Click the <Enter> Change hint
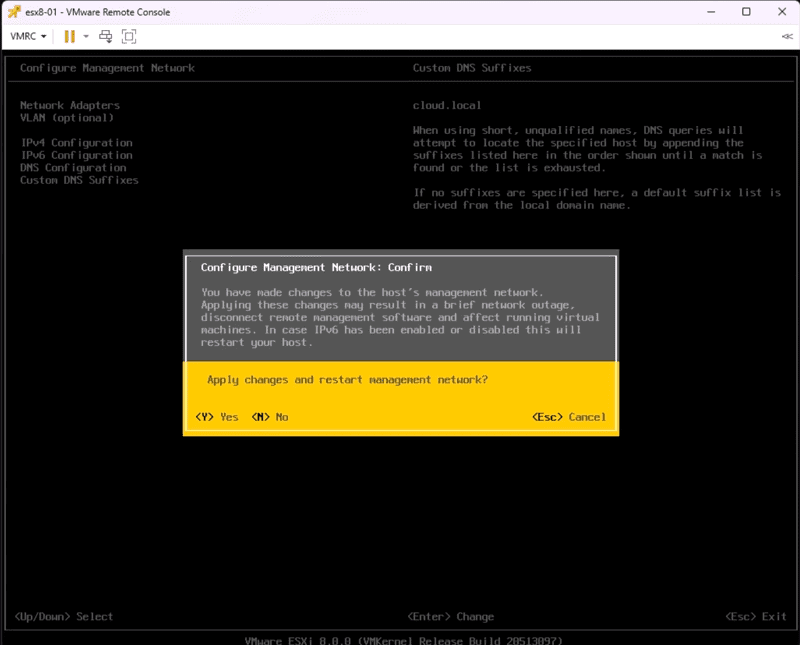Screen dimensions: 800x645 [x=451, y=616]
